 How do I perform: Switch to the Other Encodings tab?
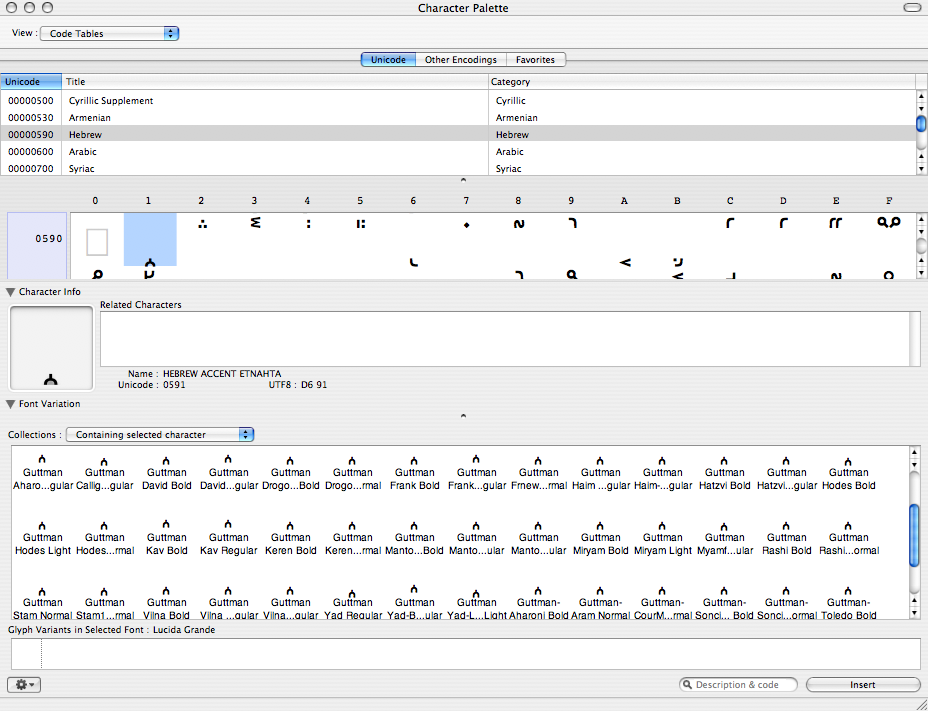click(460, 60)
